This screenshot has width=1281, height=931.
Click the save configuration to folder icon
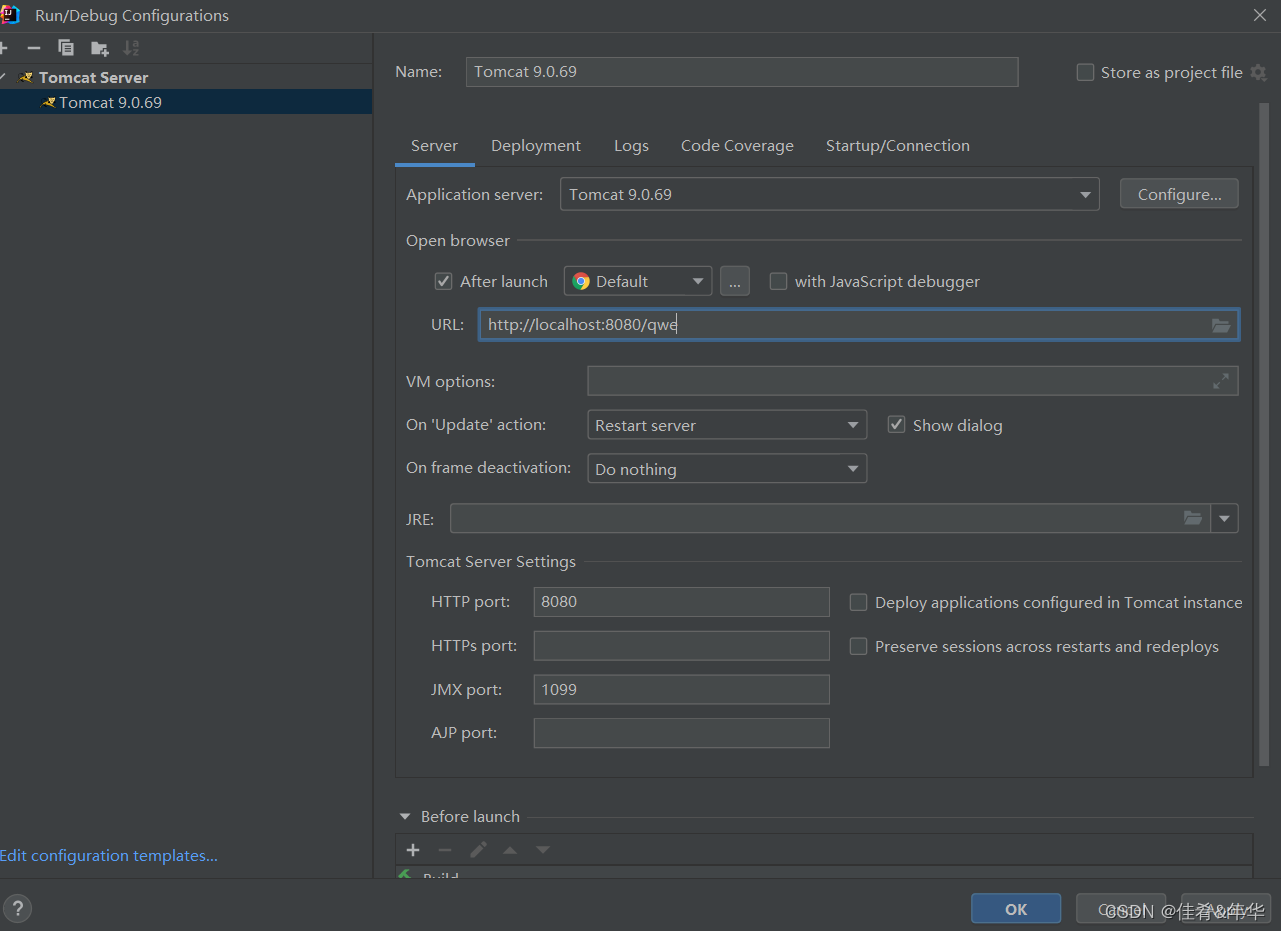coord(99,48)
